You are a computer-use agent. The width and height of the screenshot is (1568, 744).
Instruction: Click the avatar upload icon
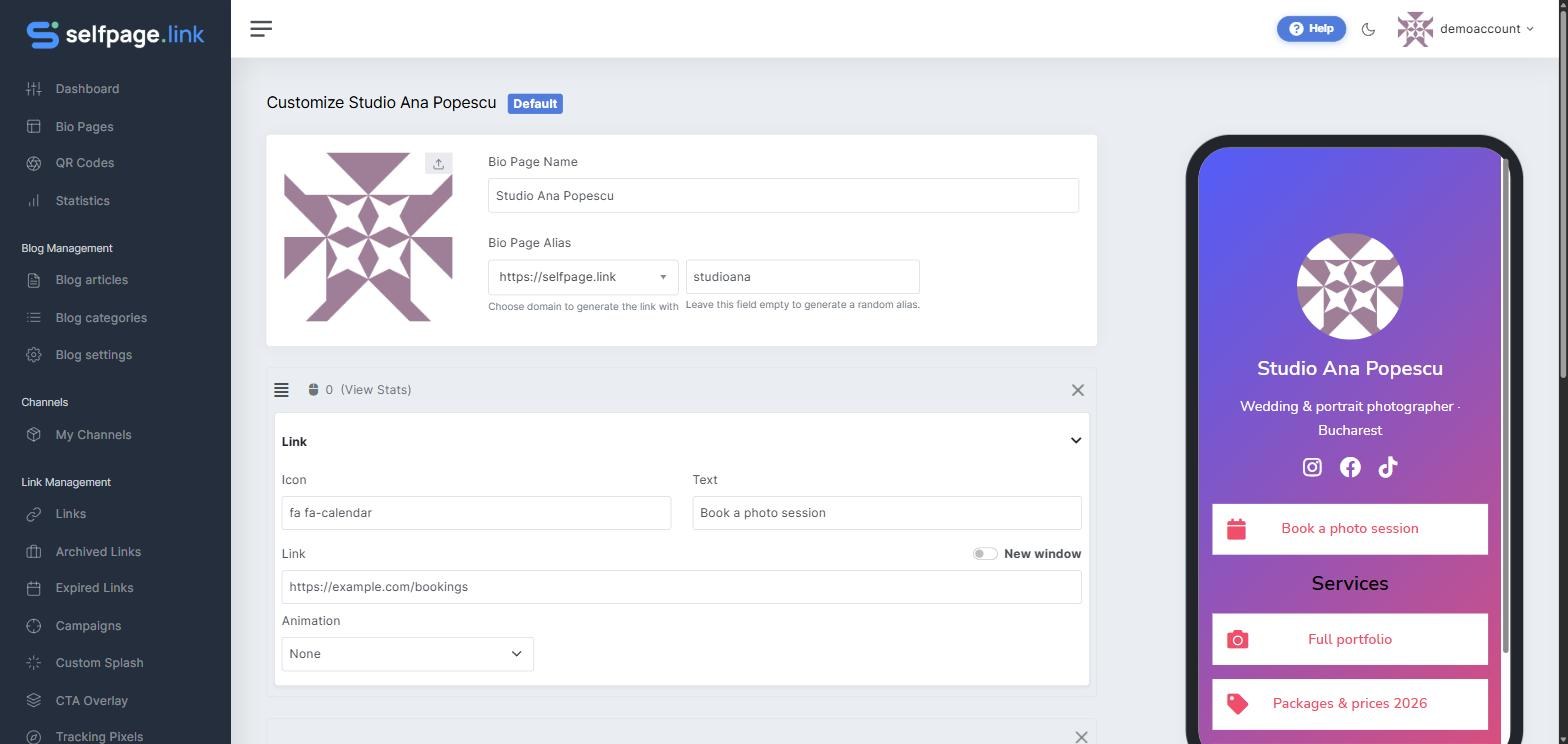point(438,163)
